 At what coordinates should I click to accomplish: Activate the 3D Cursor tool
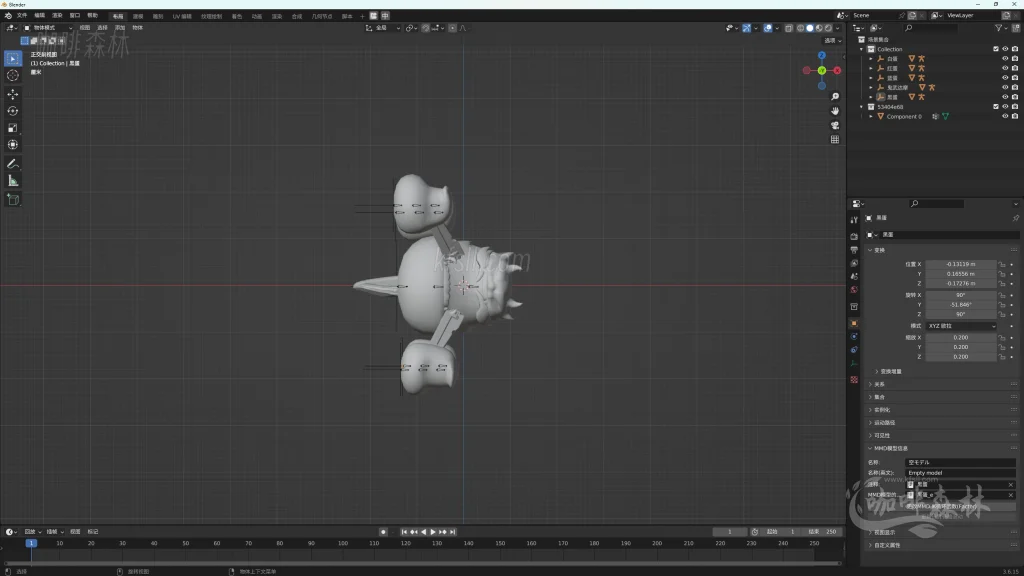click(13, 75)
